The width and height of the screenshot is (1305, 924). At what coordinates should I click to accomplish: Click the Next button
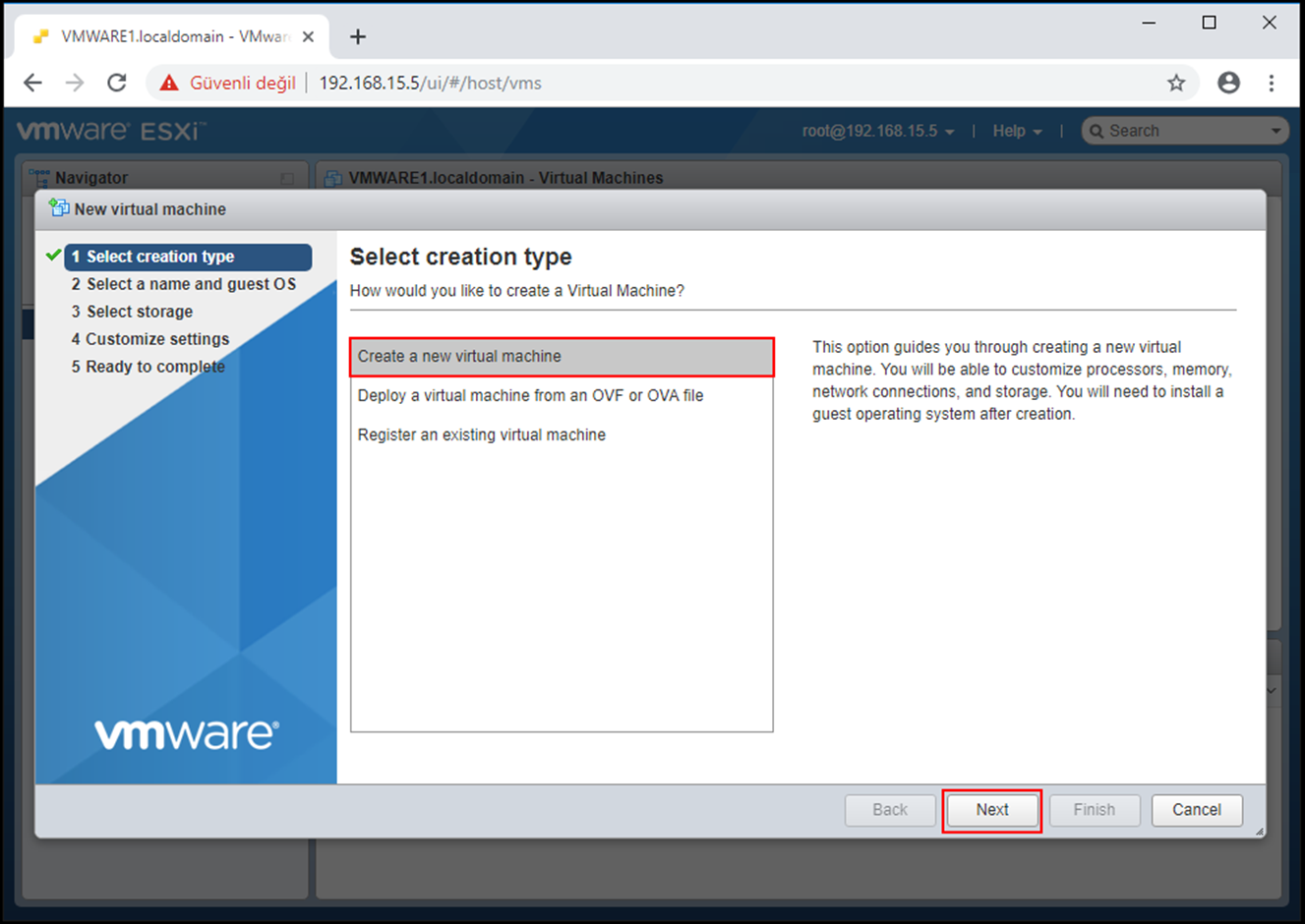tap(992, 810)
